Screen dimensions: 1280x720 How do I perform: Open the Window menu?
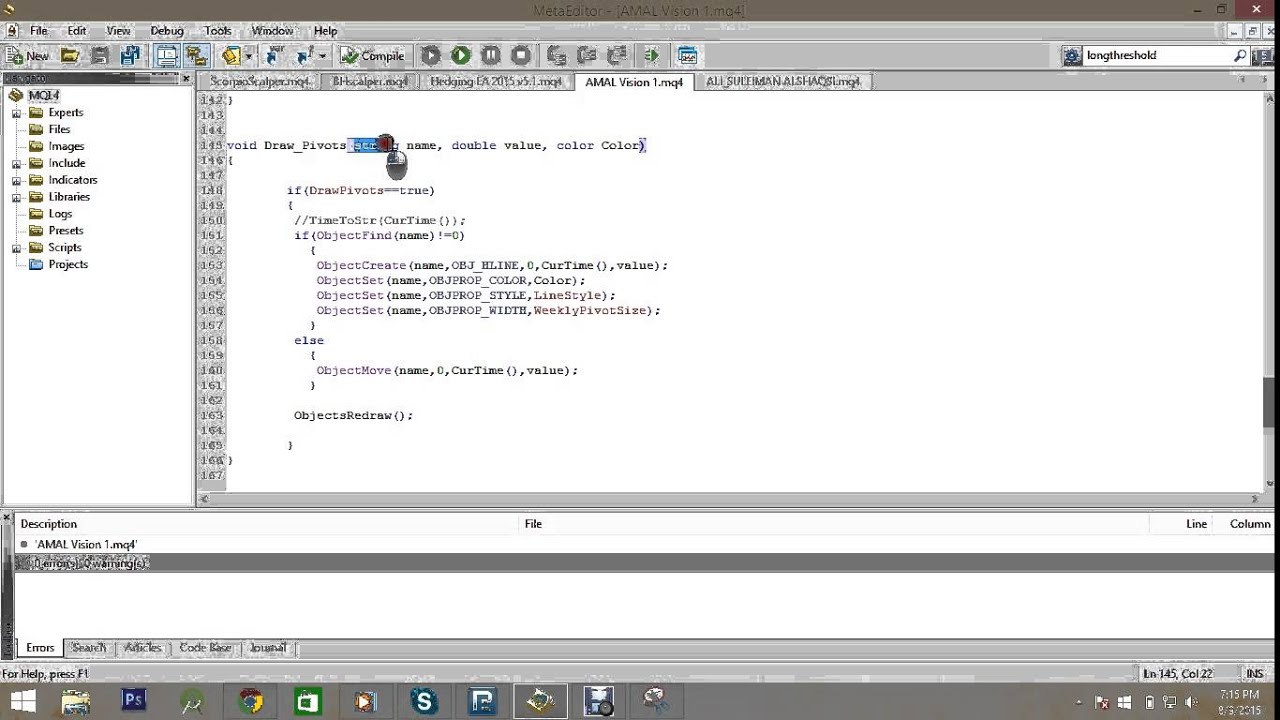tap(272, 31)
